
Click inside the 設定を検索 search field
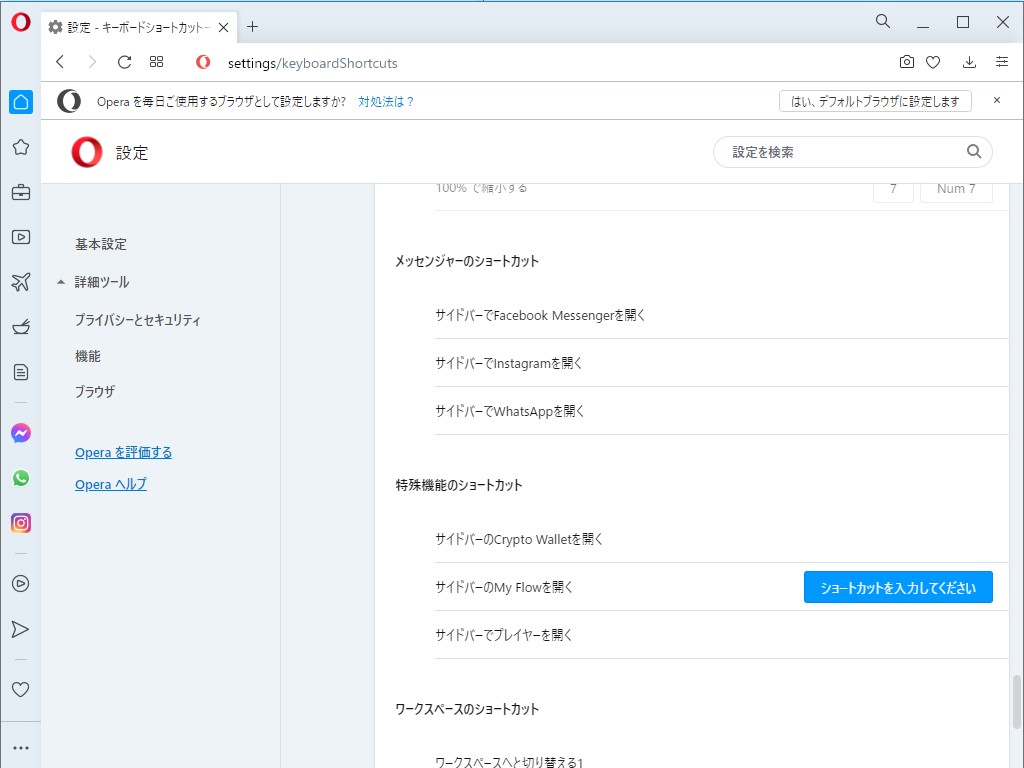pos(850,151)
